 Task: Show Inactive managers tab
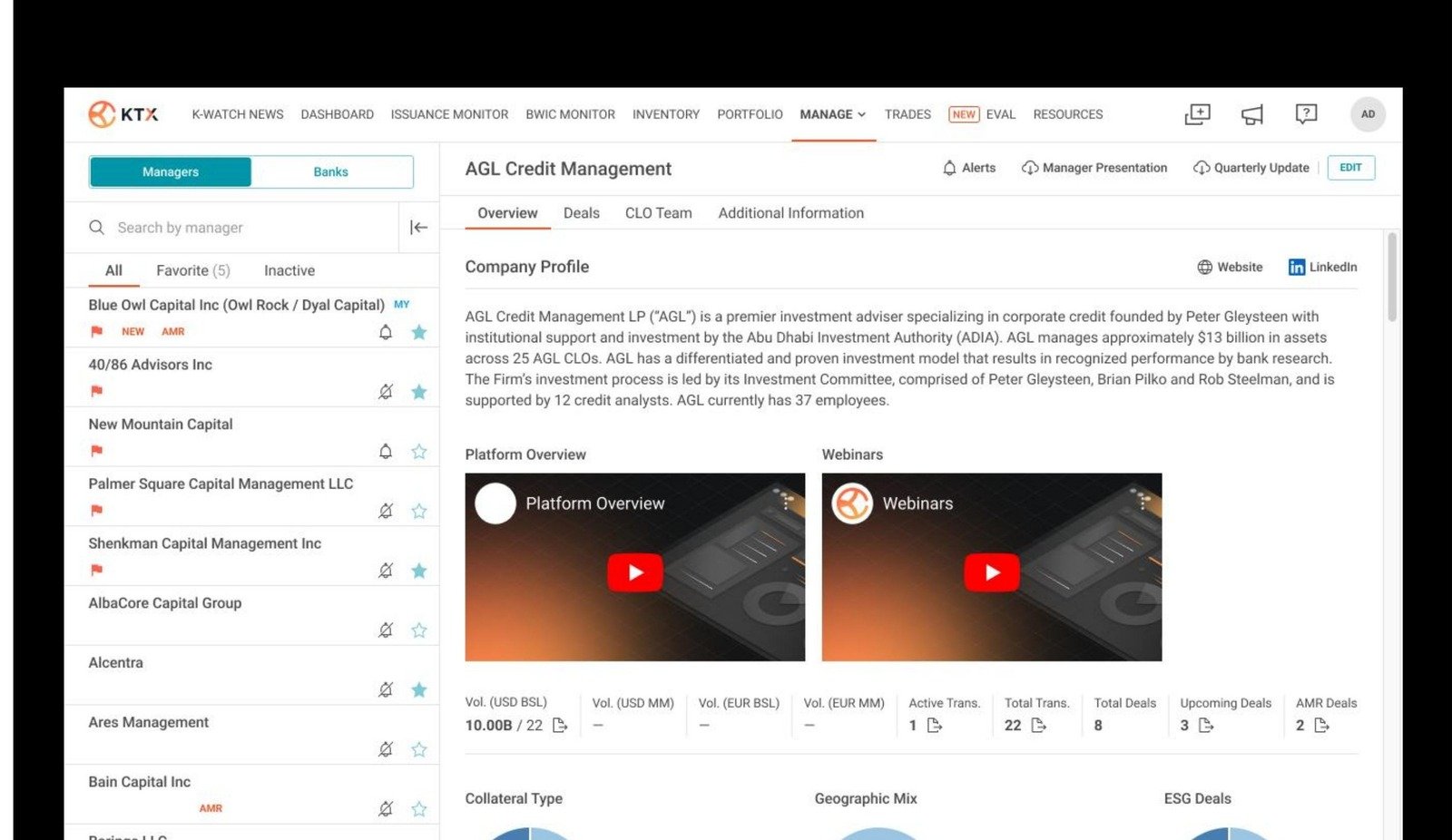289,270
